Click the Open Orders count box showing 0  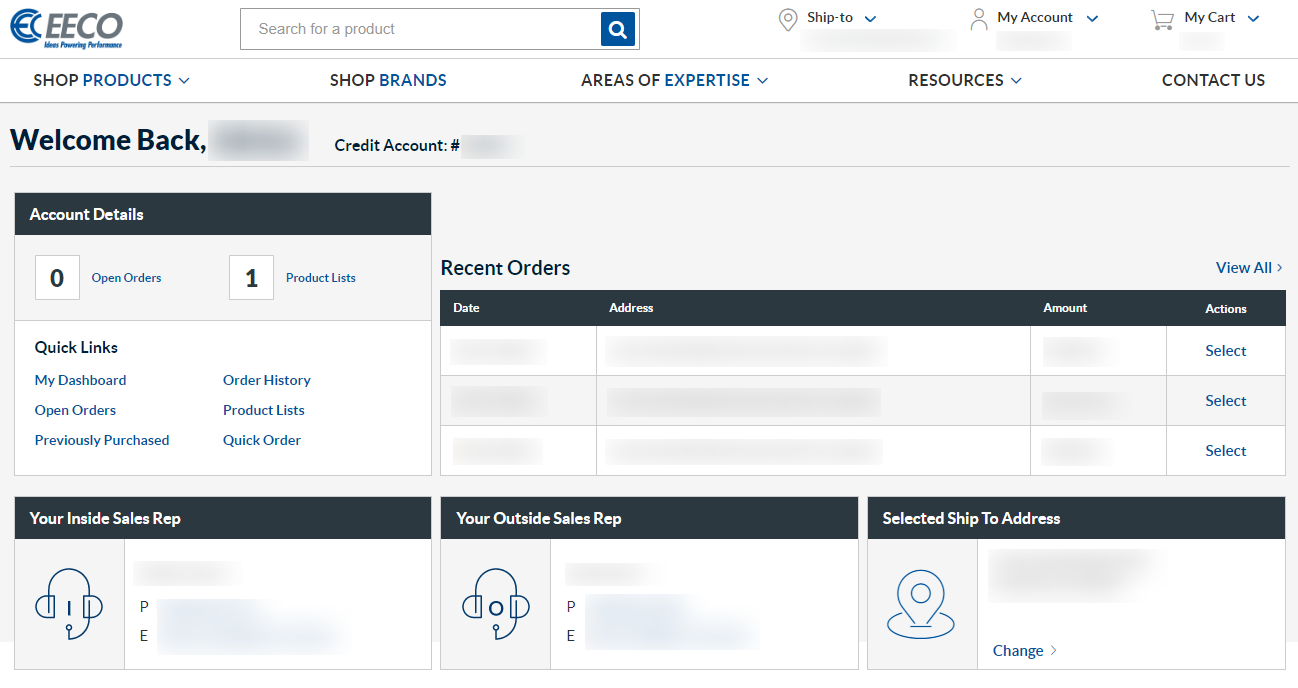click(x=57, y=278)
